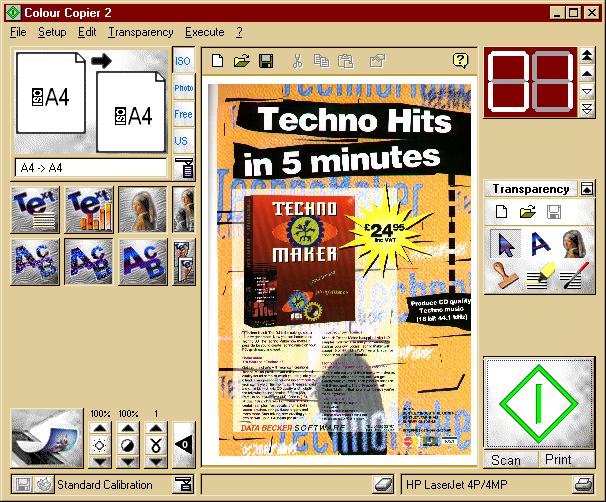Select the Photo paper format tab
Screen dimensions: 606x502
coord(184,88)
